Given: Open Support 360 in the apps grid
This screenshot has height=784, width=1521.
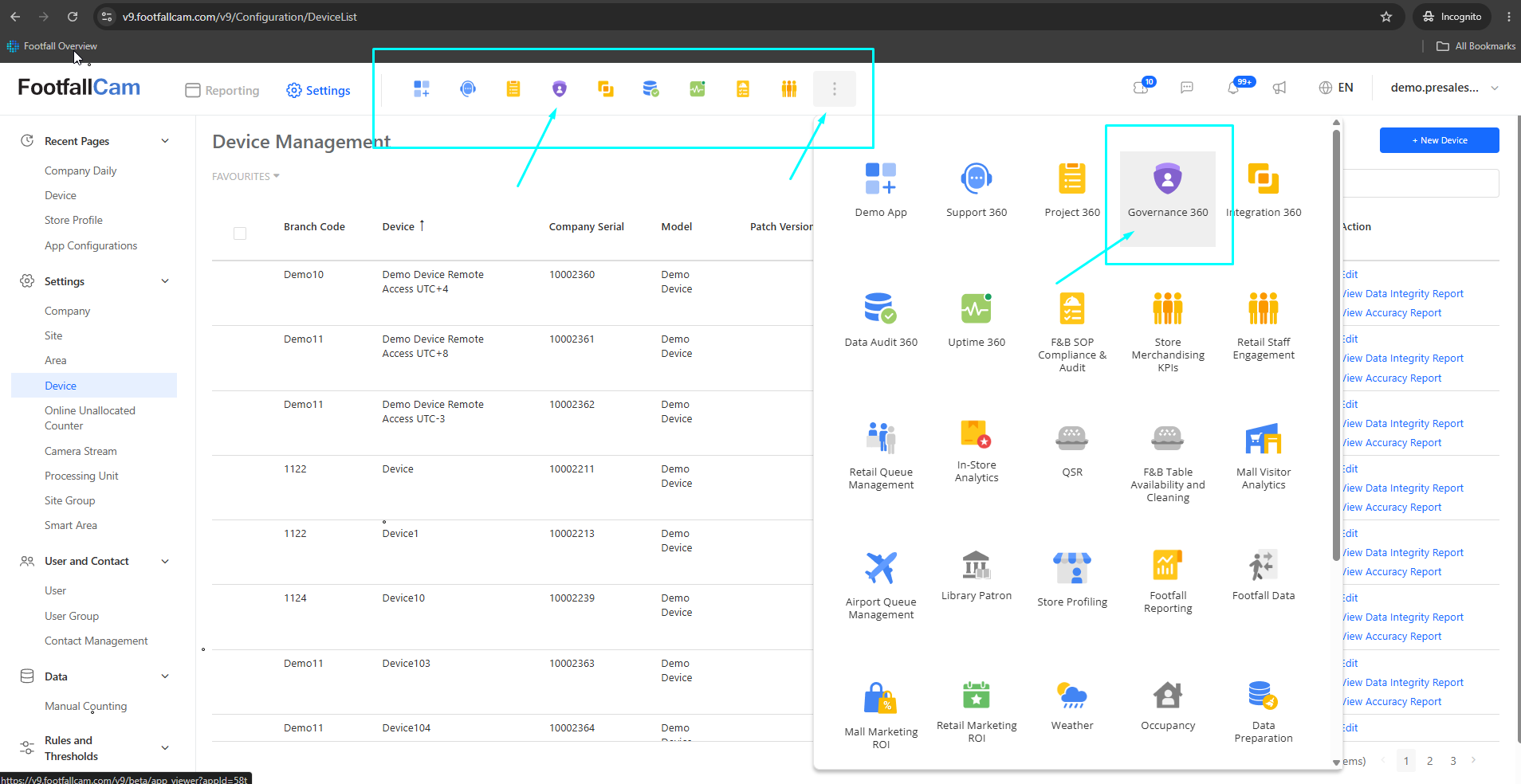Looking at the screenshot, I should (x=977, y=190).
